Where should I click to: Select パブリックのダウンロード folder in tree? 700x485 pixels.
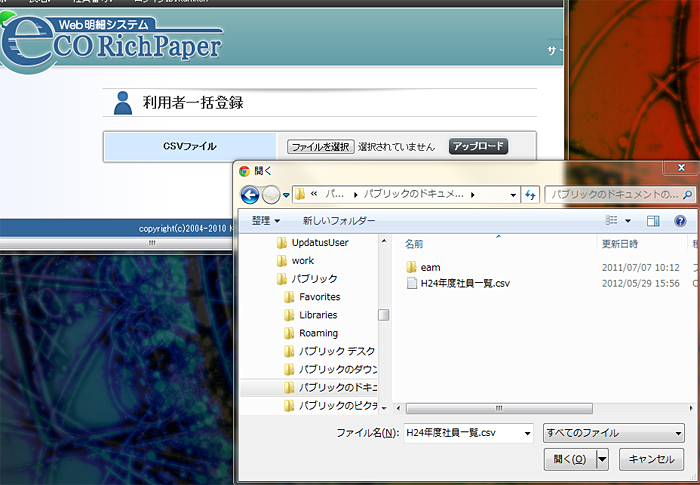(330, 369)
